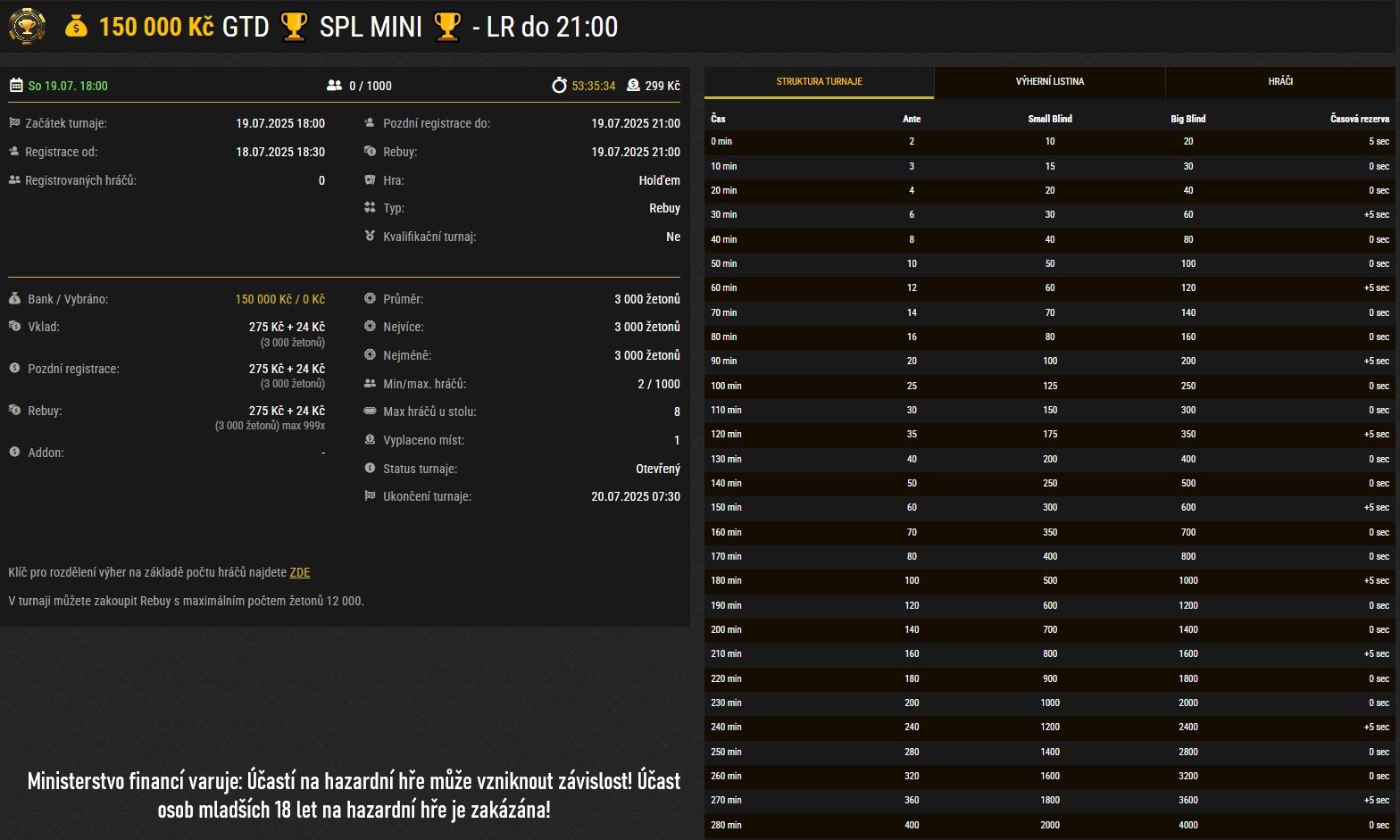Viewport: 1400px width, 840px height.
Task: Click the group icon beside Registrovaných hráčů
Action: coord(14,180)
